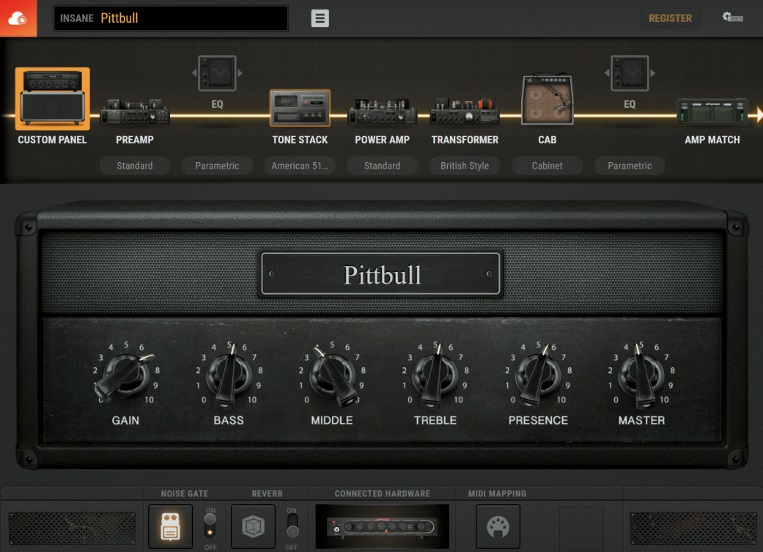Open the settings gear icon
The height and width of the screenshot is (552, 763).
pyautogui.click(x=732, y=18)
